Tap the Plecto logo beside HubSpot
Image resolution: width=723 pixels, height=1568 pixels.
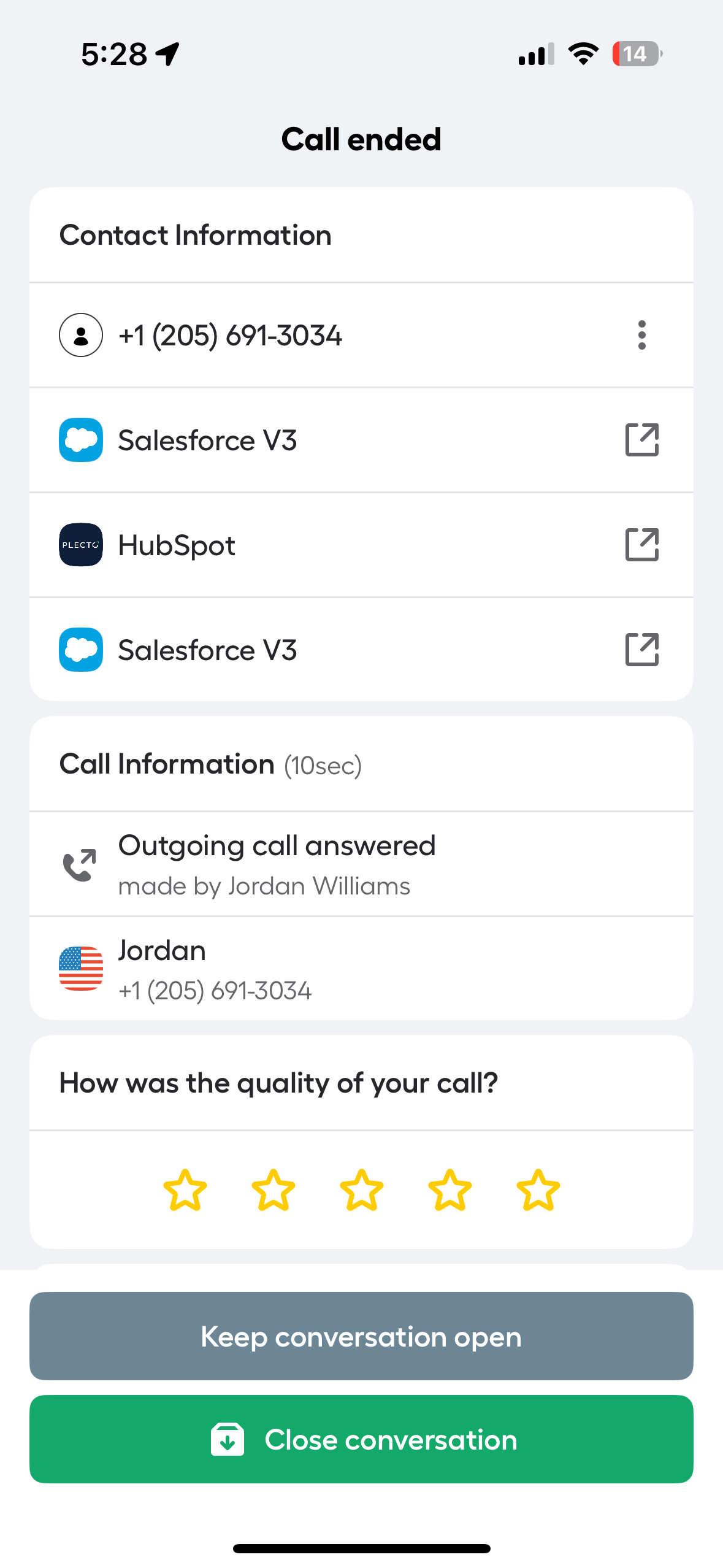[x=80, y=545]
